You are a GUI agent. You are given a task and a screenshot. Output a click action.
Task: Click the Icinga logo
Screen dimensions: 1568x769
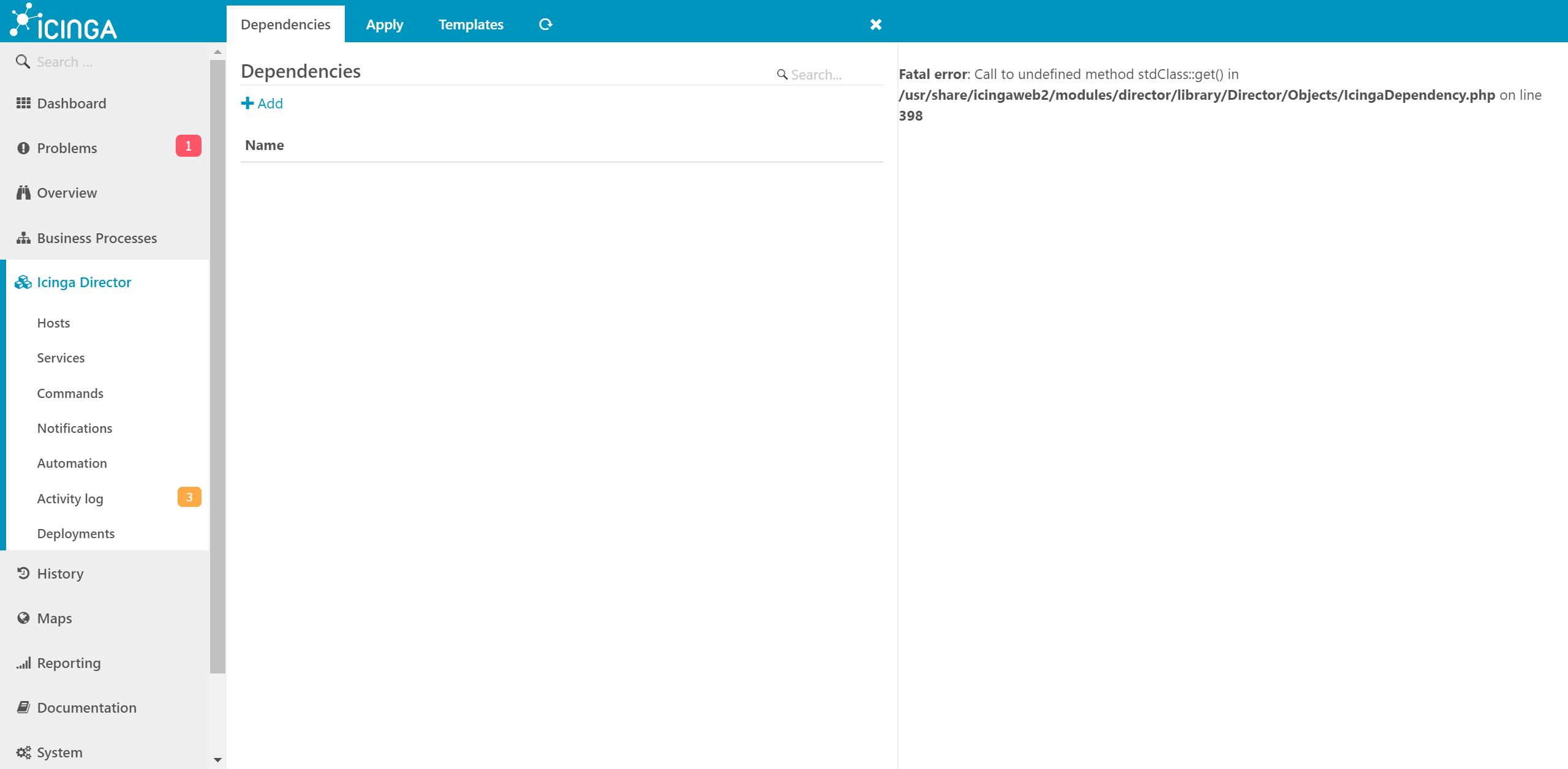point(64,23)
